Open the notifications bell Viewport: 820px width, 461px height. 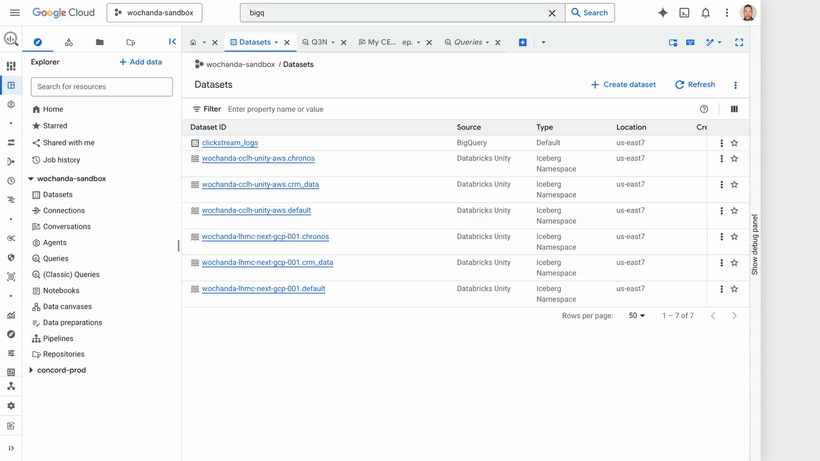point(705,13)
